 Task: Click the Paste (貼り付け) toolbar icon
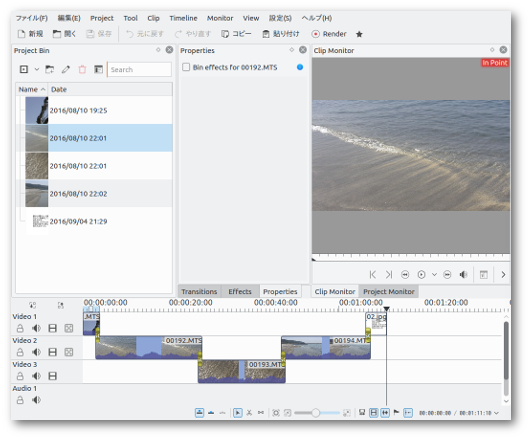pyautogui.click(x=281, y=34)
